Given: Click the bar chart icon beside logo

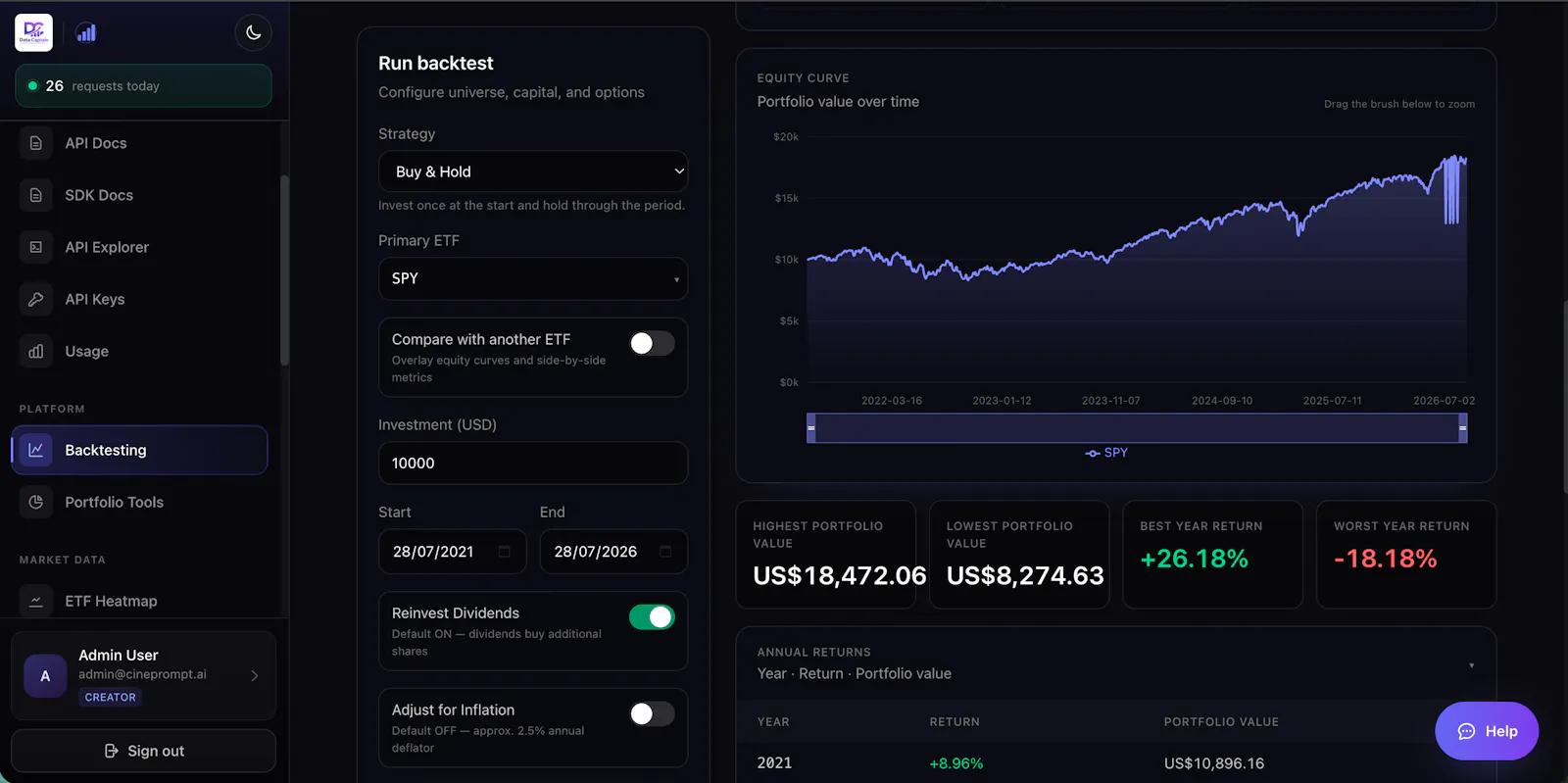Looking at the screenshot, I should (x=87, y=32).
